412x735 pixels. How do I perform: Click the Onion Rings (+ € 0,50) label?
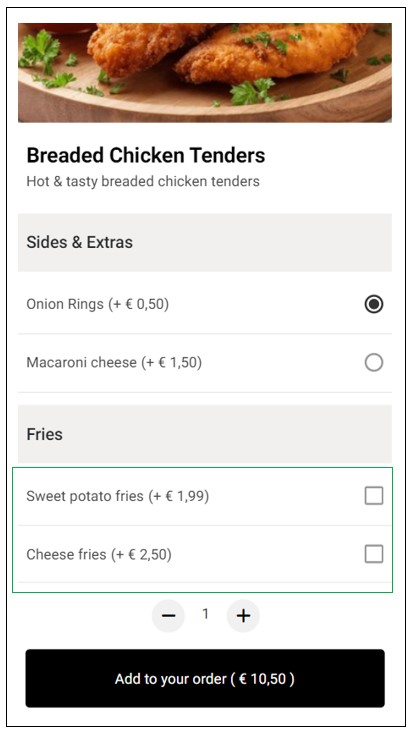pyautogui.click(x=97, y=304)
